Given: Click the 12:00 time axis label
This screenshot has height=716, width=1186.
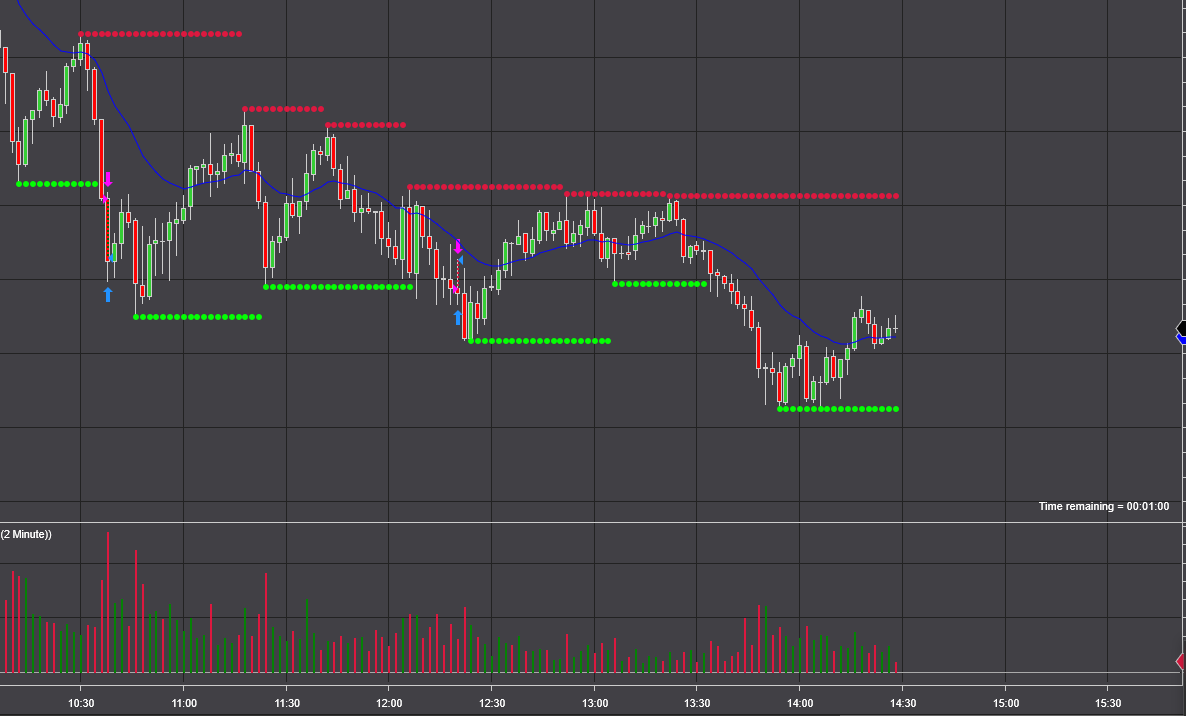Looking at the screenshot, I should pos(389,703).
